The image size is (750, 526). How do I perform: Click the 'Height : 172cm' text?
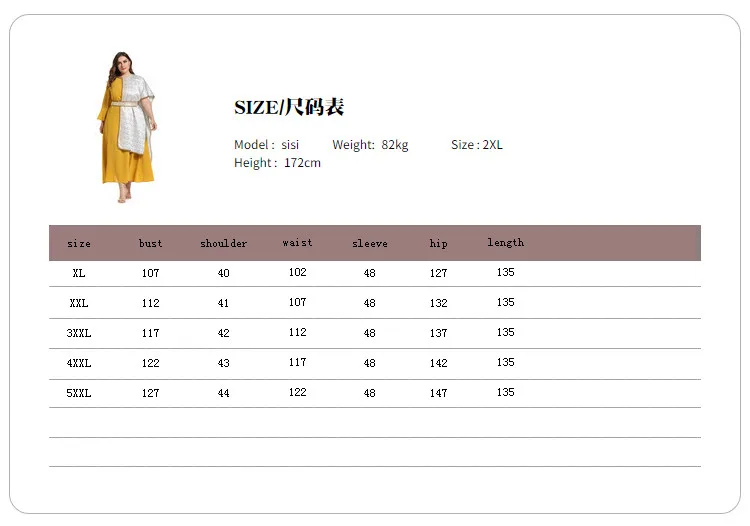[x=277, y=163]
